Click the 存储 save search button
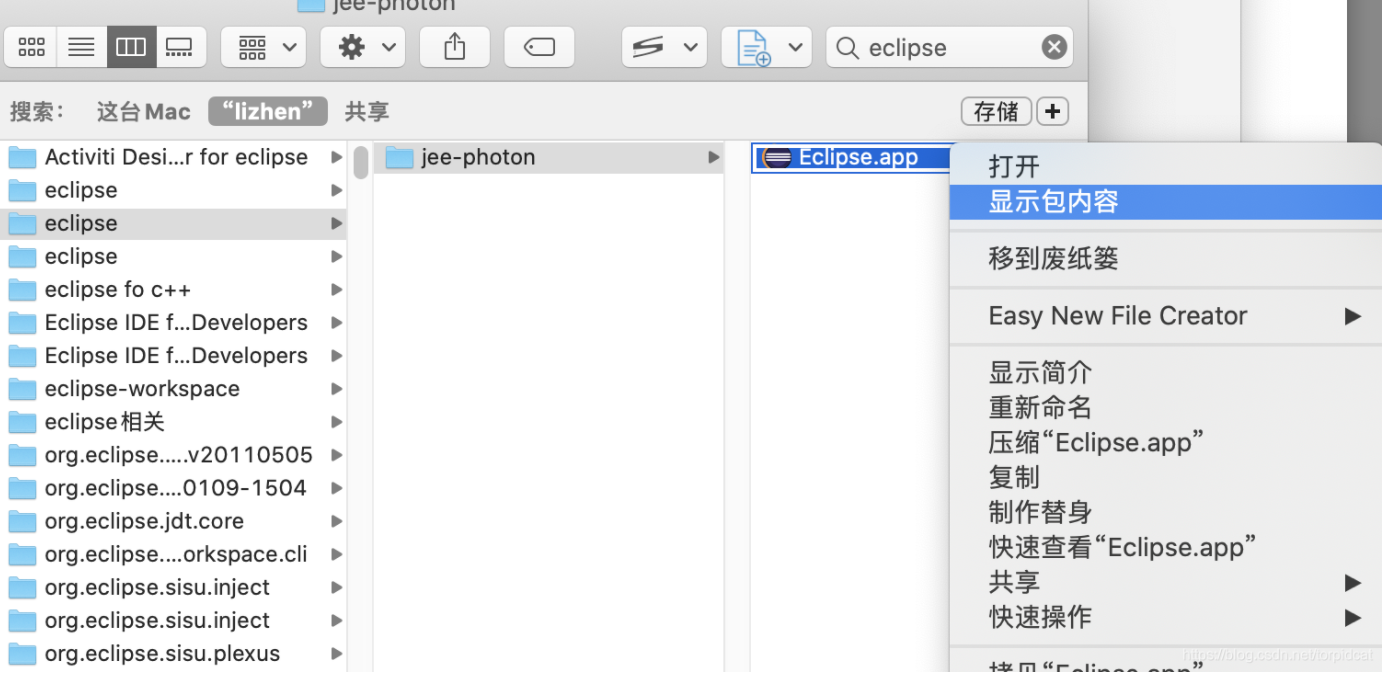Screen dimensions: 1386x676 [x=996, y=111]
